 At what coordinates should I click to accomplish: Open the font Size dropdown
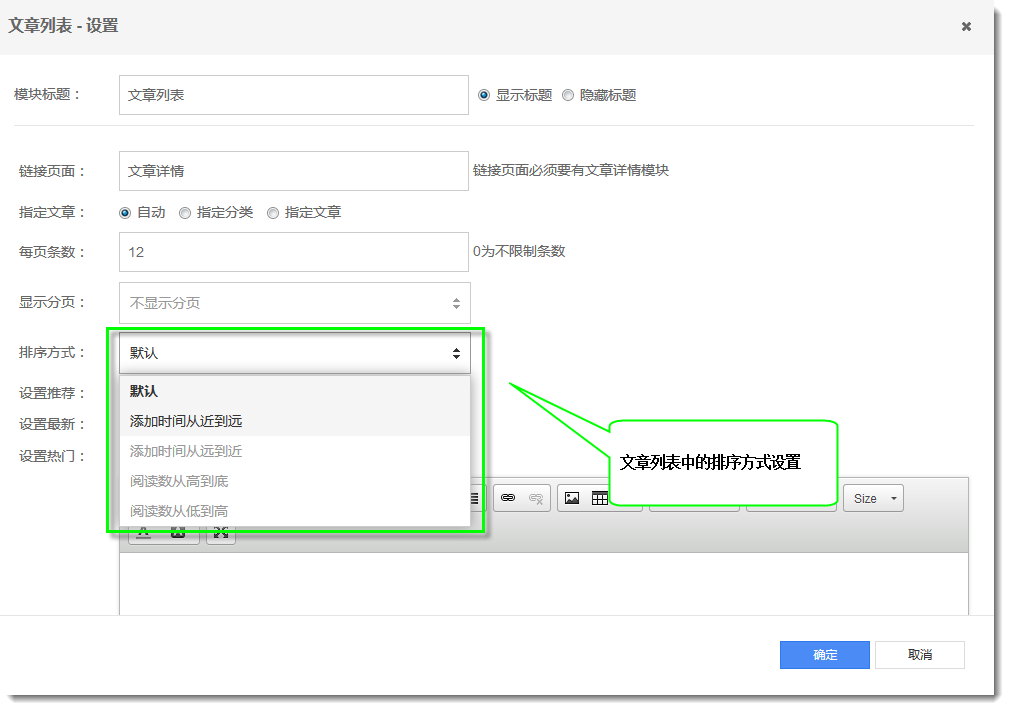click(873, 498)
